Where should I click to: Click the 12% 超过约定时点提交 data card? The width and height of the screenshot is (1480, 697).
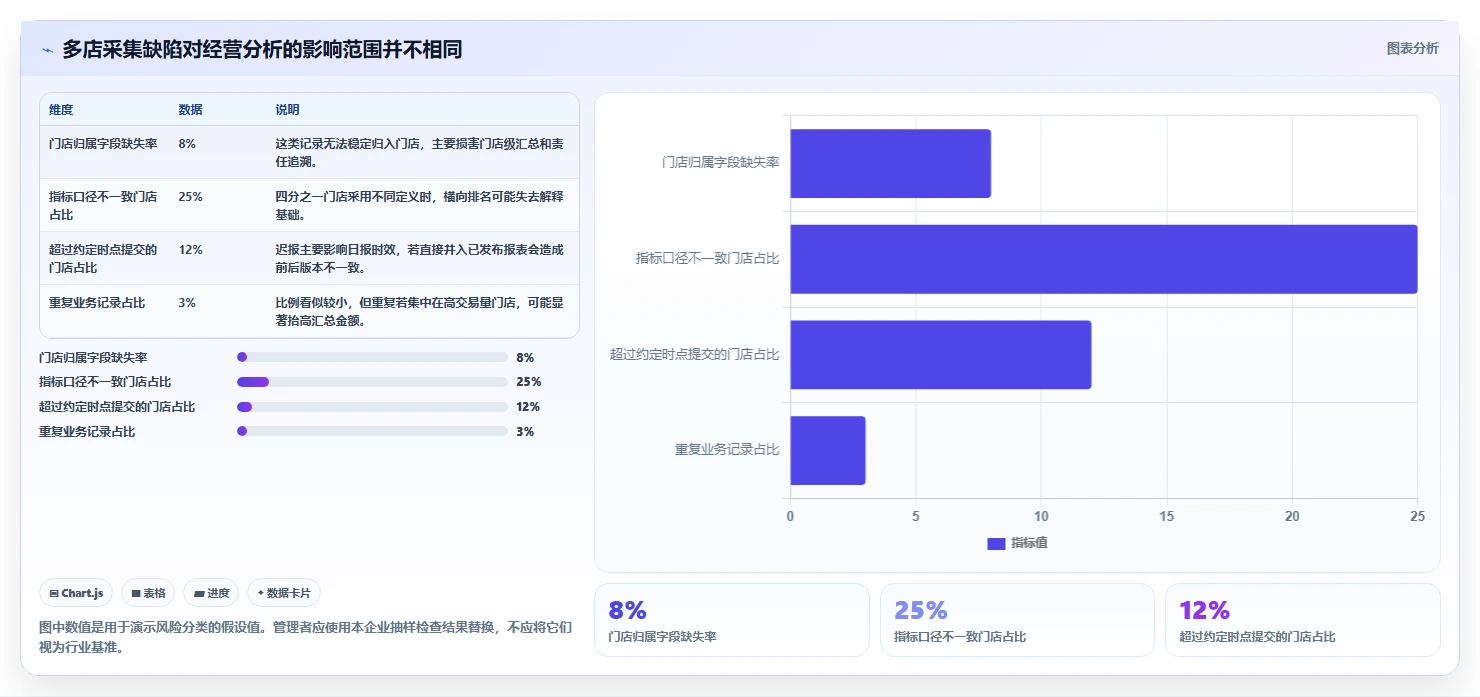click(x=1303, y=620)
